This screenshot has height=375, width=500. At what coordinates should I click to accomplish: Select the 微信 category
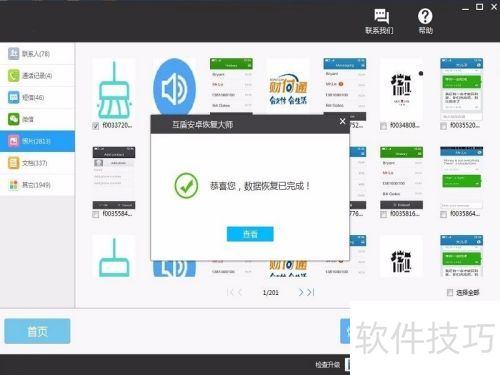point(37,119)
